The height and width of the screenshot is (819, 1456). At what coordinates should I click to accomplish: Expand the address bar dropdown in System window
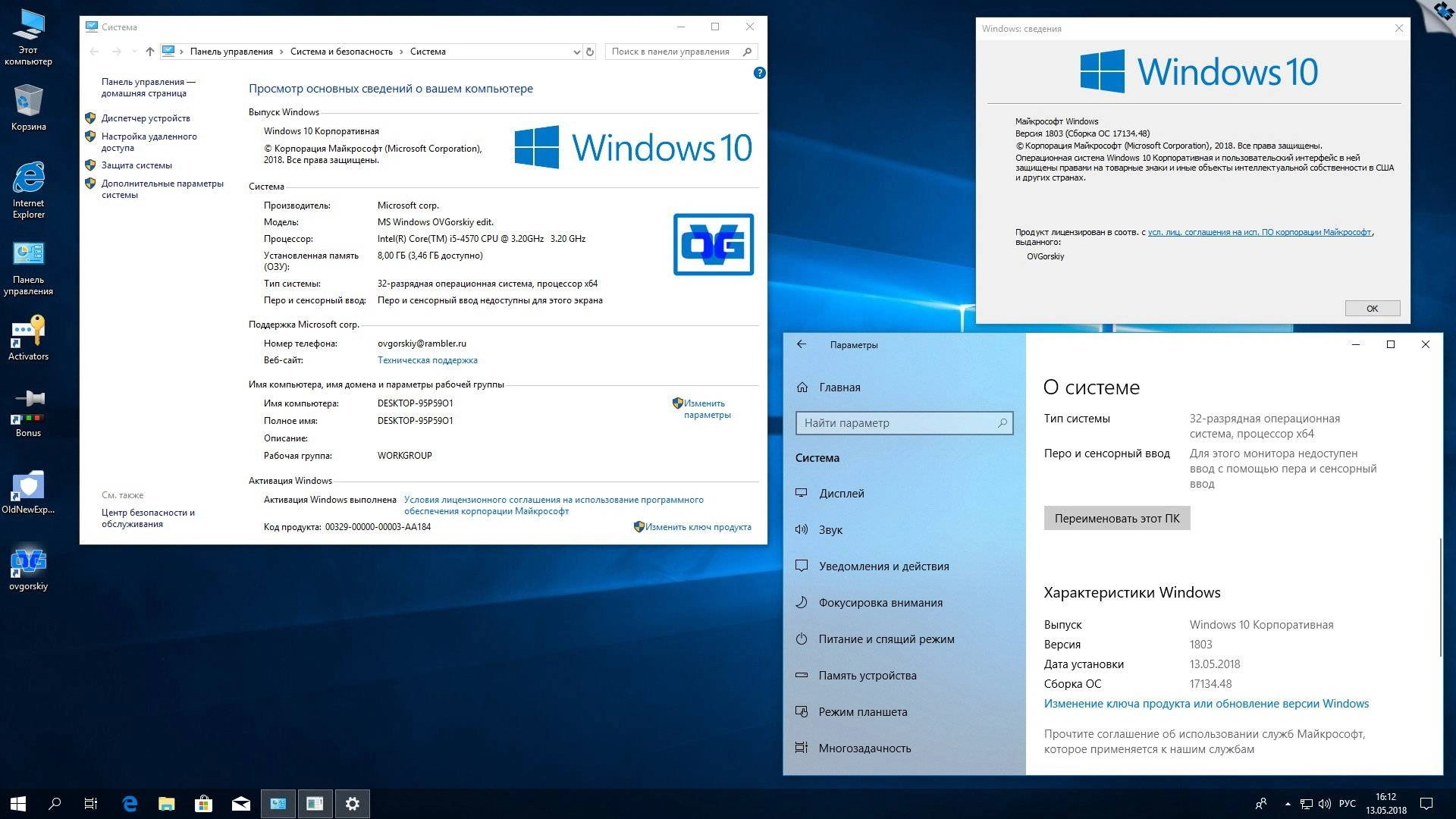pos(577,52)
